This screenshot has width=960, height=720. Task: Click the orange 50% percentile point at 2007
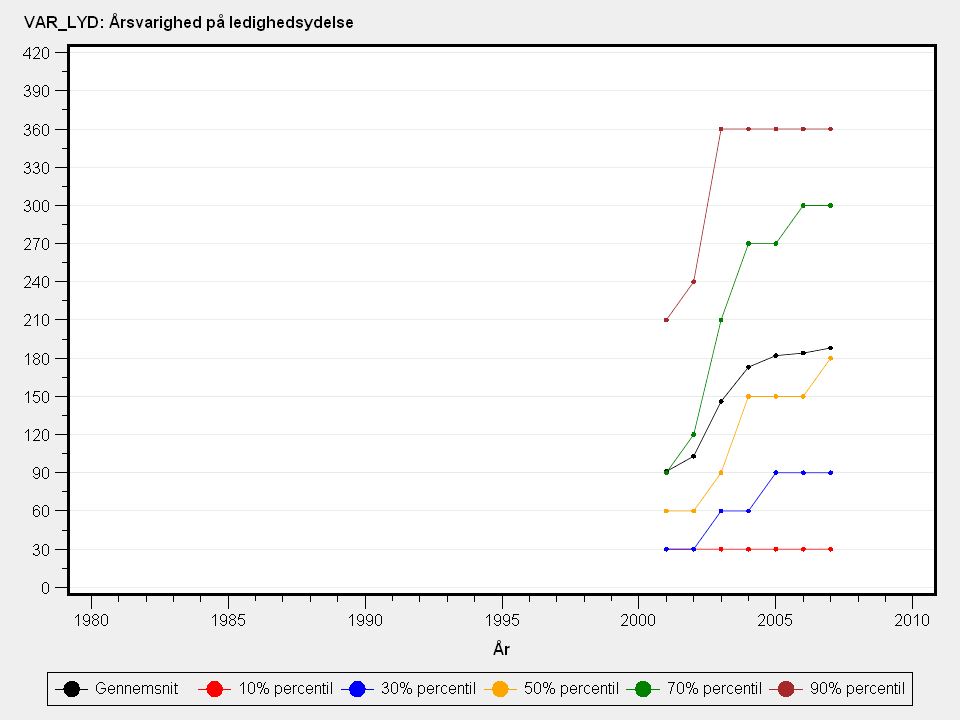pos(831,358)
